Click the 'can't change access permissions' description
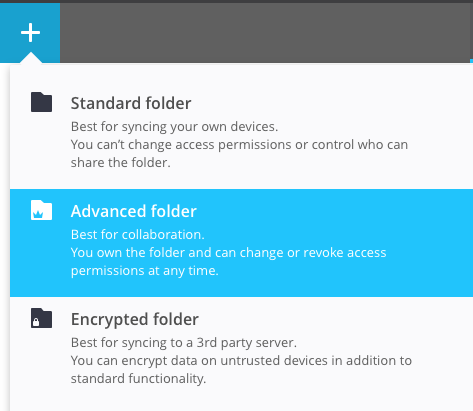Screen dimensions: 473x411 coord(239,145)
